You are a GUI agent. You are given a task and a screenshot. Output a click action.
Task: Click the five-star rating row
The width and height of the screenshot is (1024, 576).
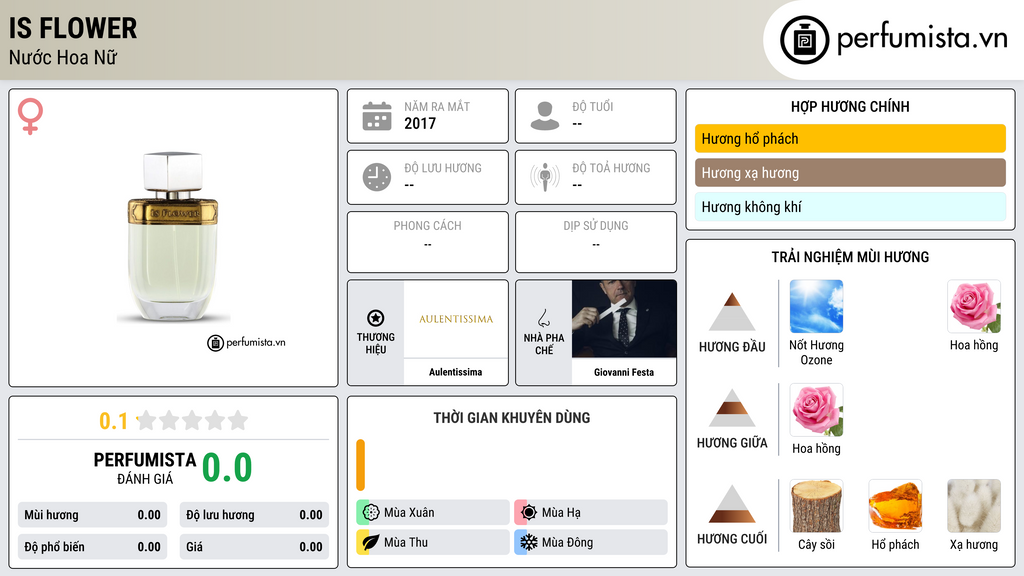pos(192,420)
